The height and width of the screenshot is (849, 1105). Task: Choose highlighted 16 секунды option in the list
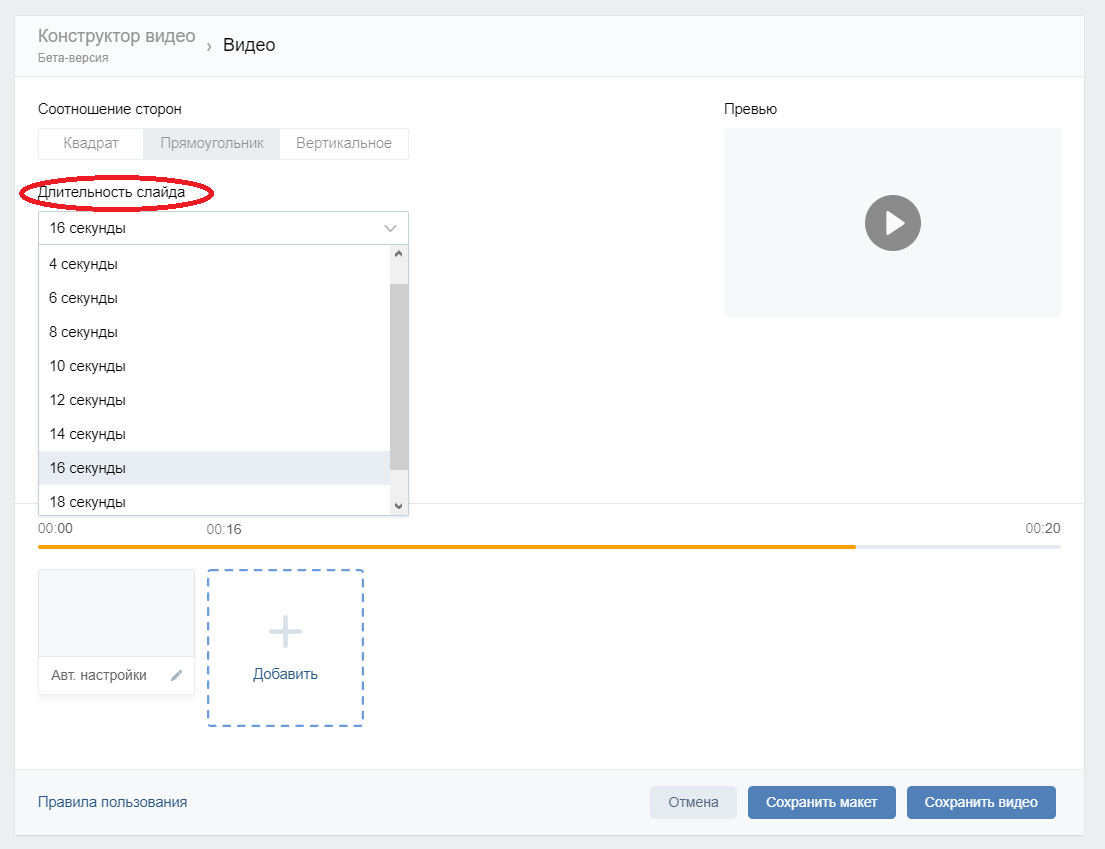pyautogui.click(x=214, y=468)
